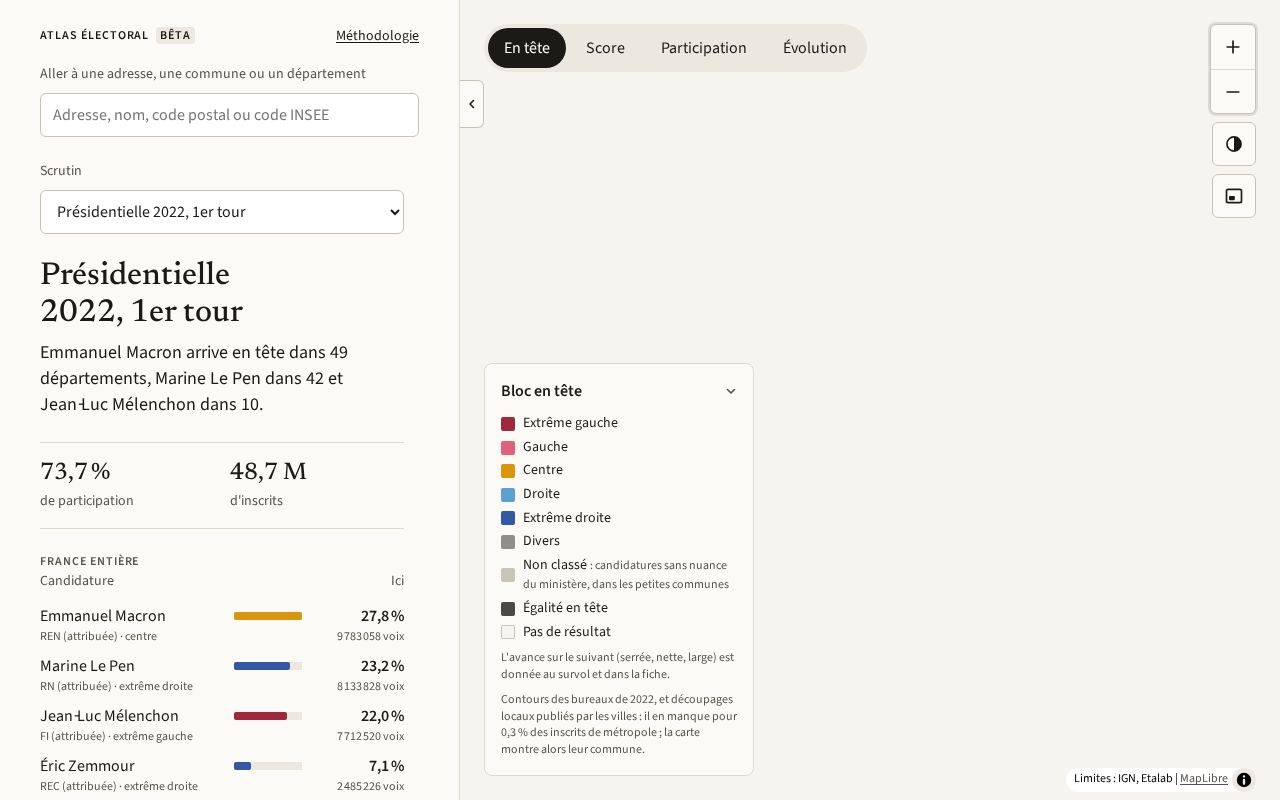Screen dimensions: 1280x800
Task: Click the 7 712 520 voix value
Action: [x=370, y=736]
